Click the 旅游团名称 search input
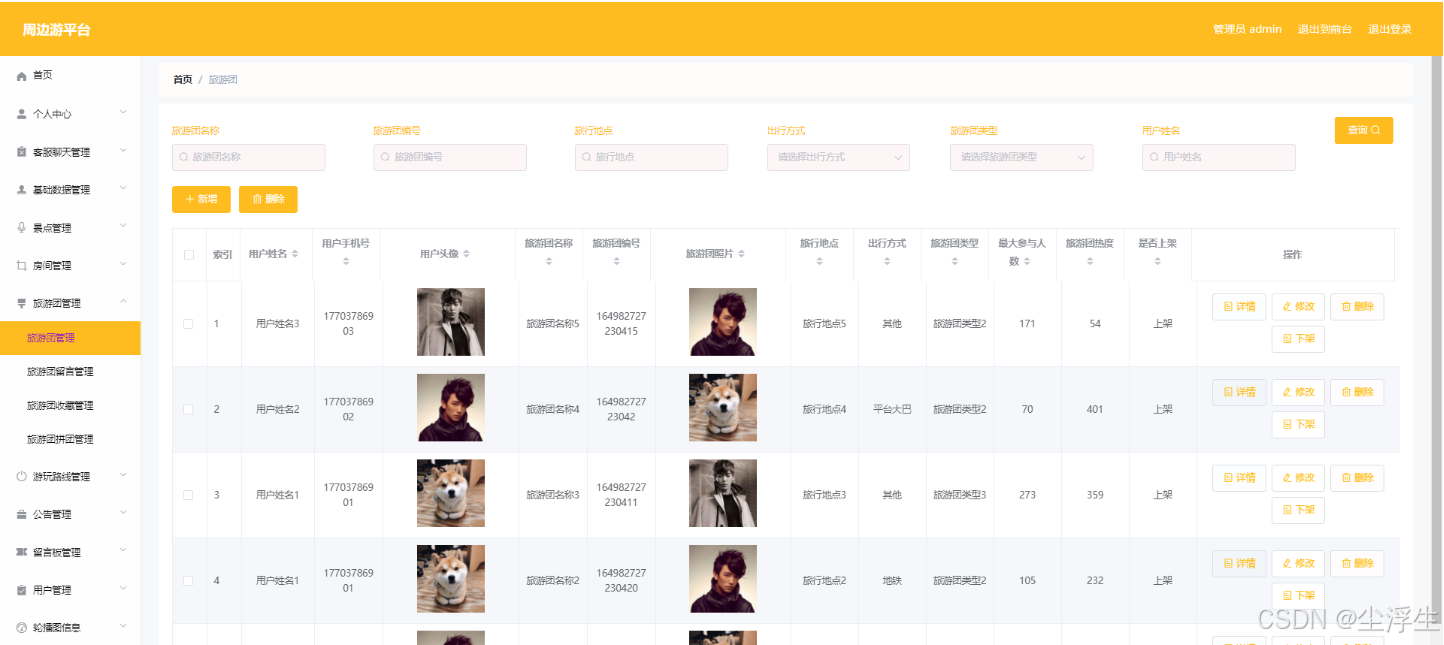Viewport: 1444px width, 645px height. [248, 157]
